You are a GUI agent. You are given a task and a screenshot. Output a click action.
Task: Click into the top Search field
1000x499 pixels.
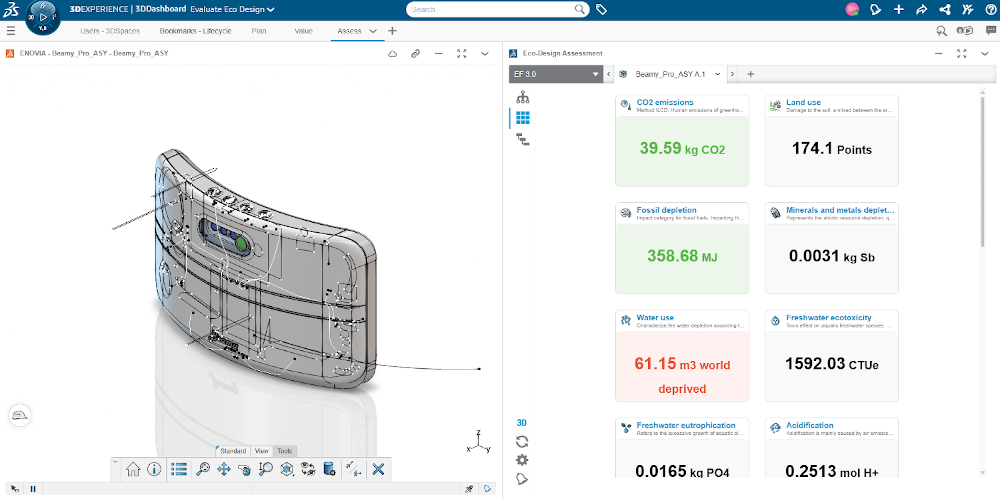[490, 9]
